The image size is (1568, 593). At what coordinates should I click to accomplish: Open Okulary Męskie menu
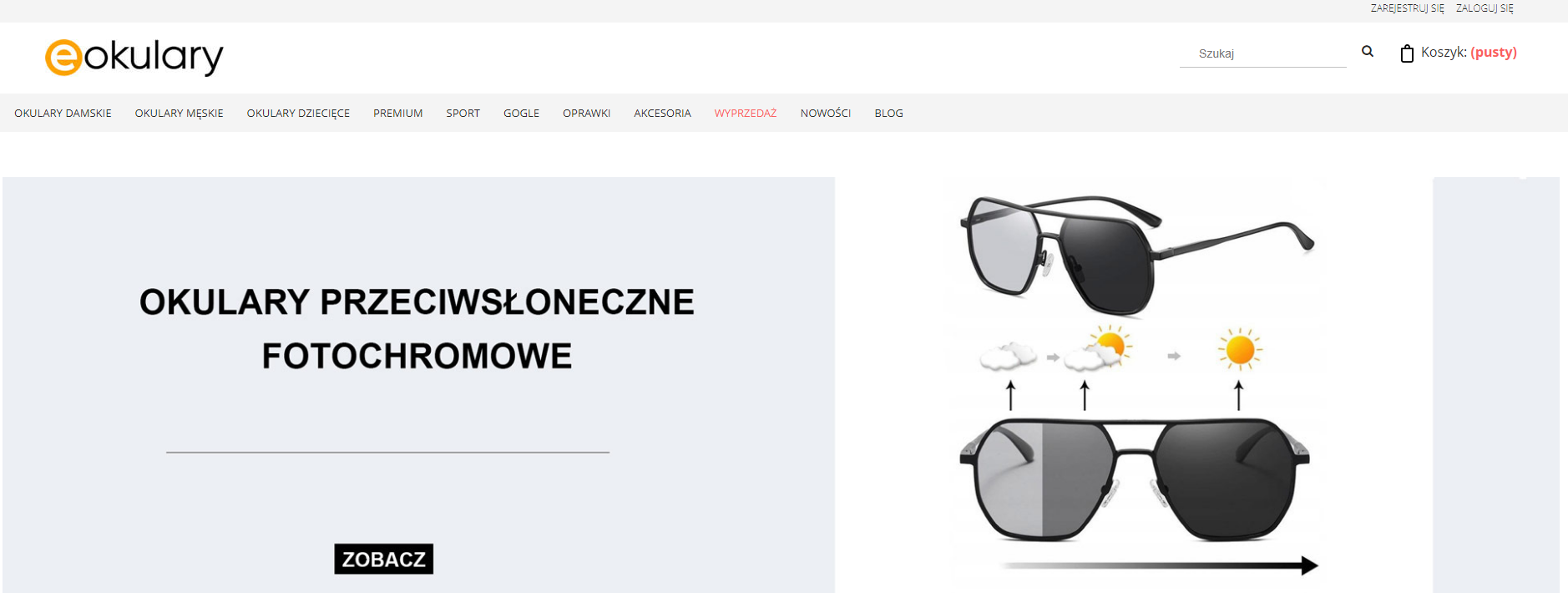coord(179,113)
